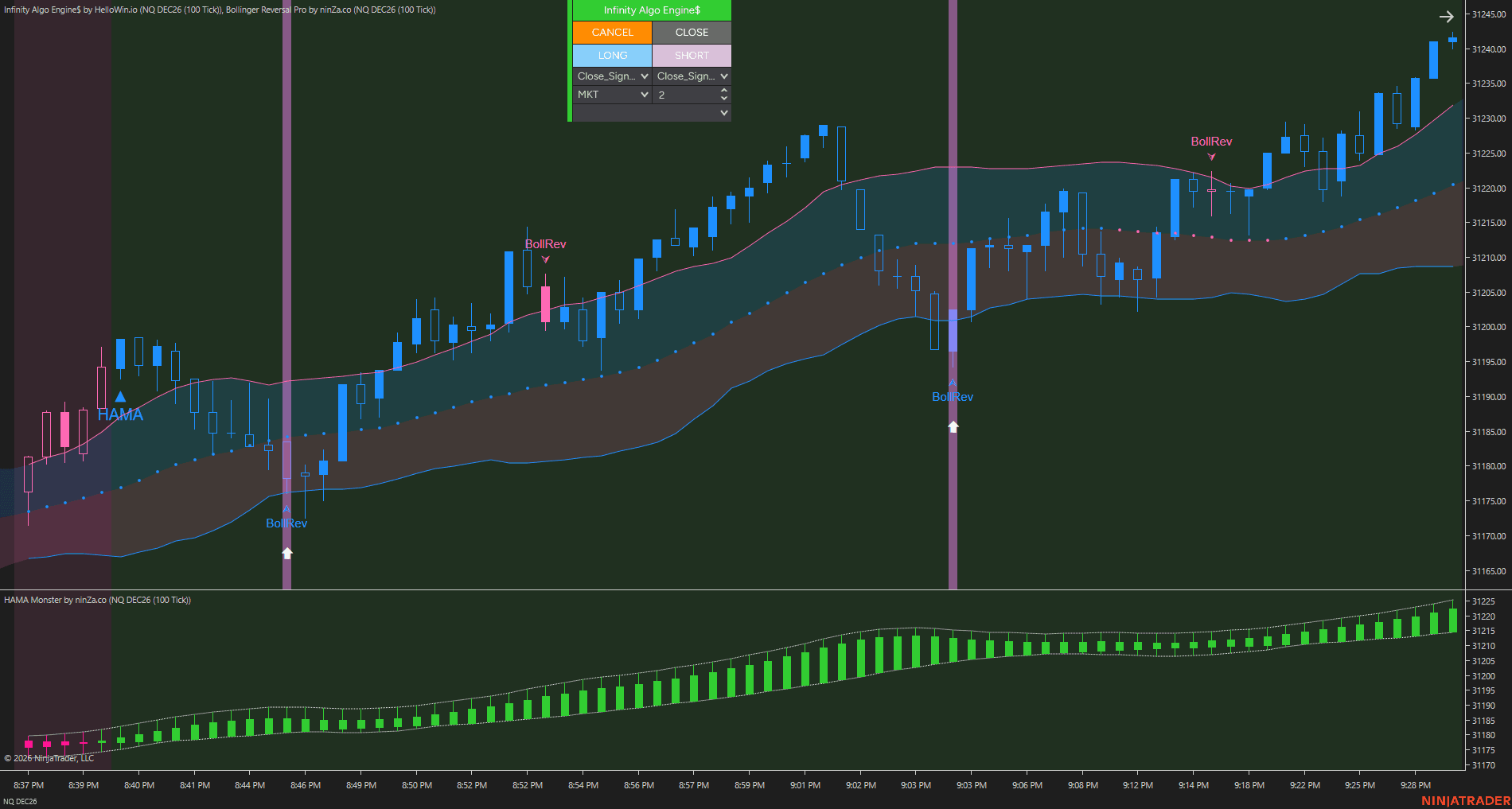Click the blue BollRev label near 9:03 PM

[953, 397]
